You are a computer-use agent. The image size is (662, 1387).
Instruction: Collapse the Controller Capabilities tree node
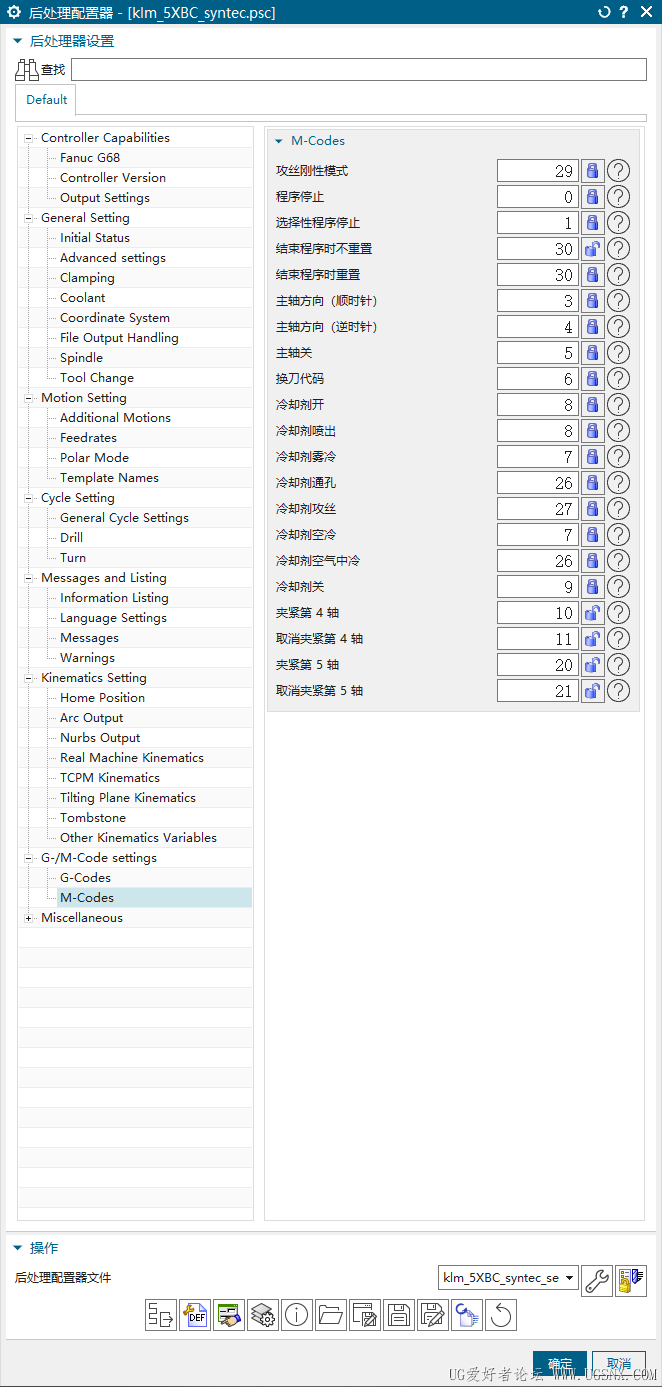point(30,138)
